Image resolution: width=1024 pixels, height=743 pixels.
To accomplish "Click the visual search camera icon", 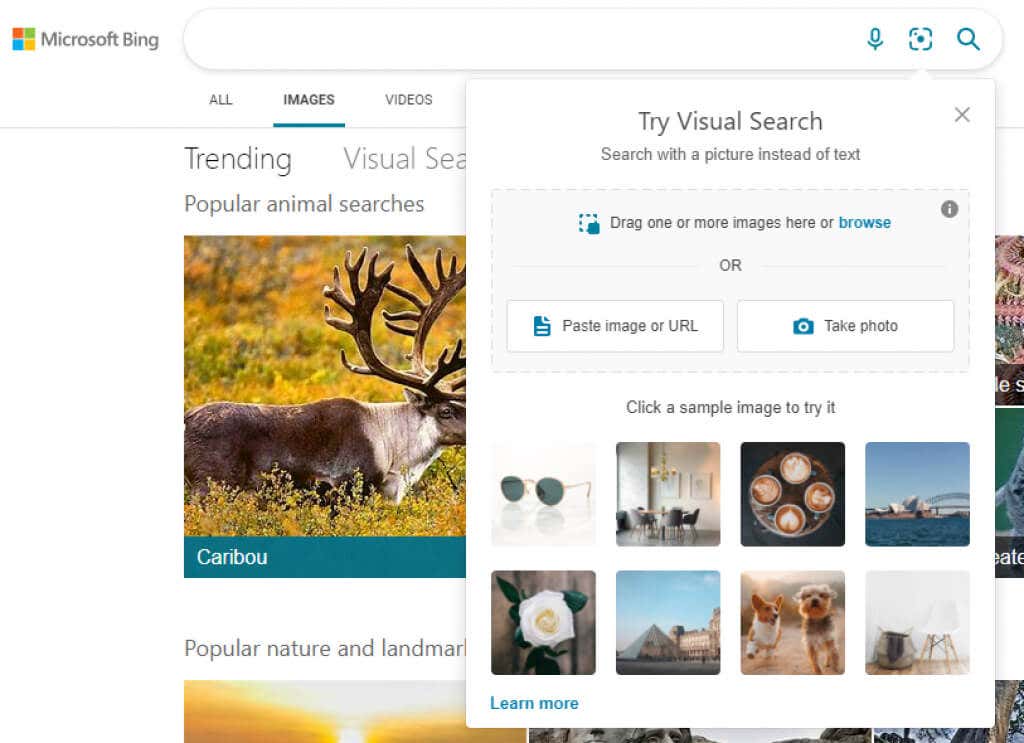I will coord(920,39).
